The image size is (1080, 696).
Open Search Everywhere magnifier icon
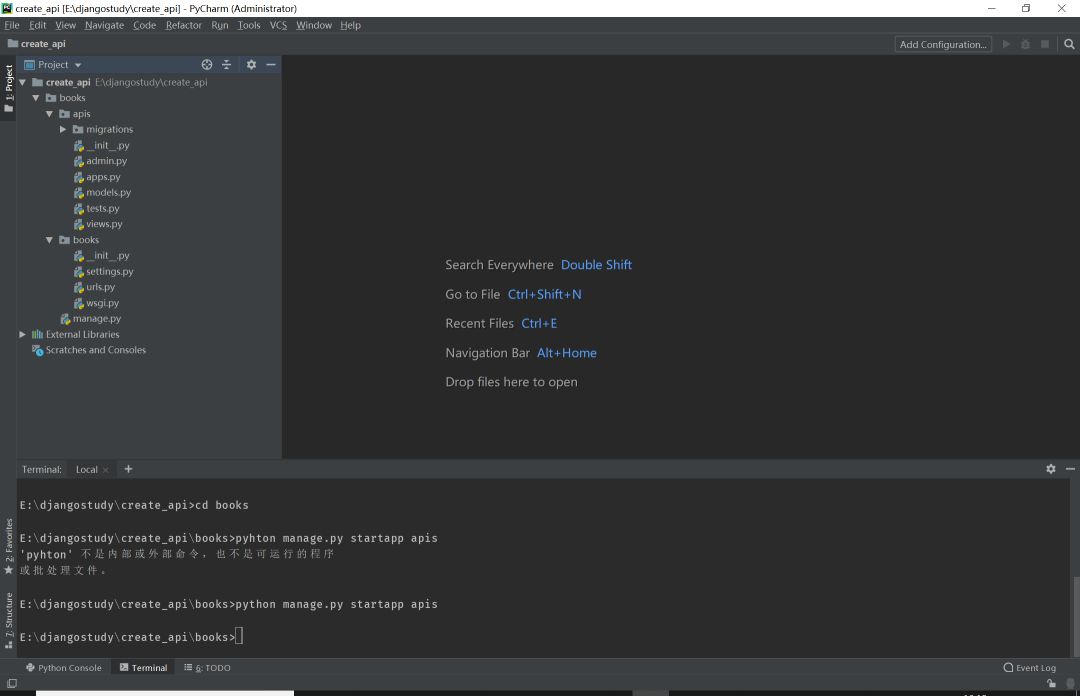click(1069, 44)
